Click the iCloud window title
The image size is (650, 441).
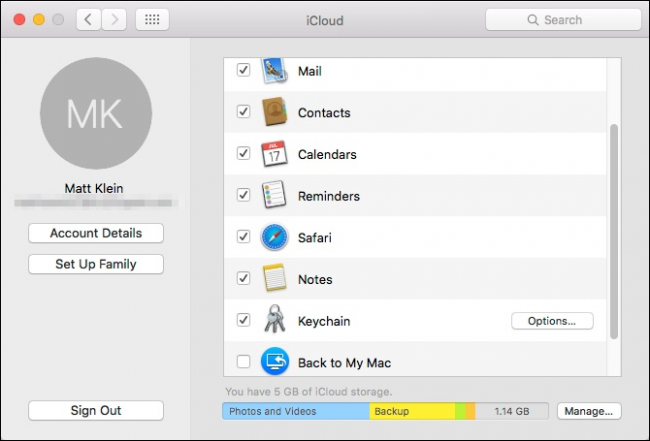pos(325,20)
